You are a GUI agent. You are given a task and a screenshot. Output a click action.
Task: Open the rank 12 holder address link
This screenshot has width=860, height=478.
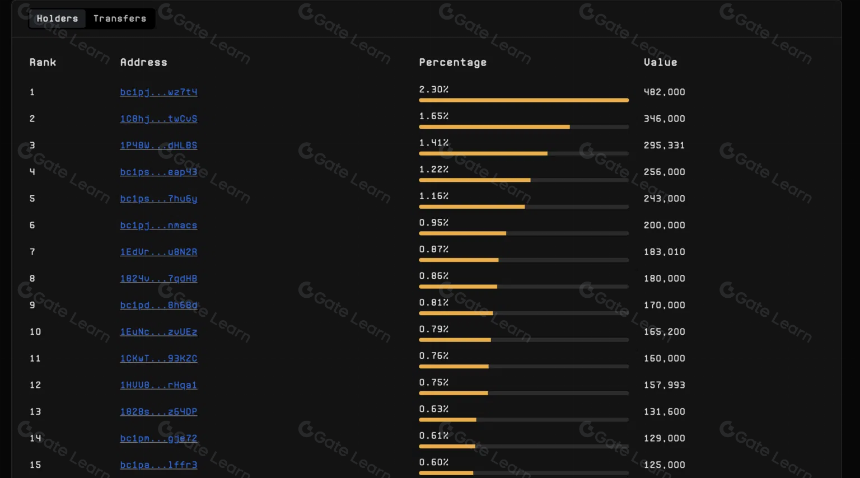[159, 385]
